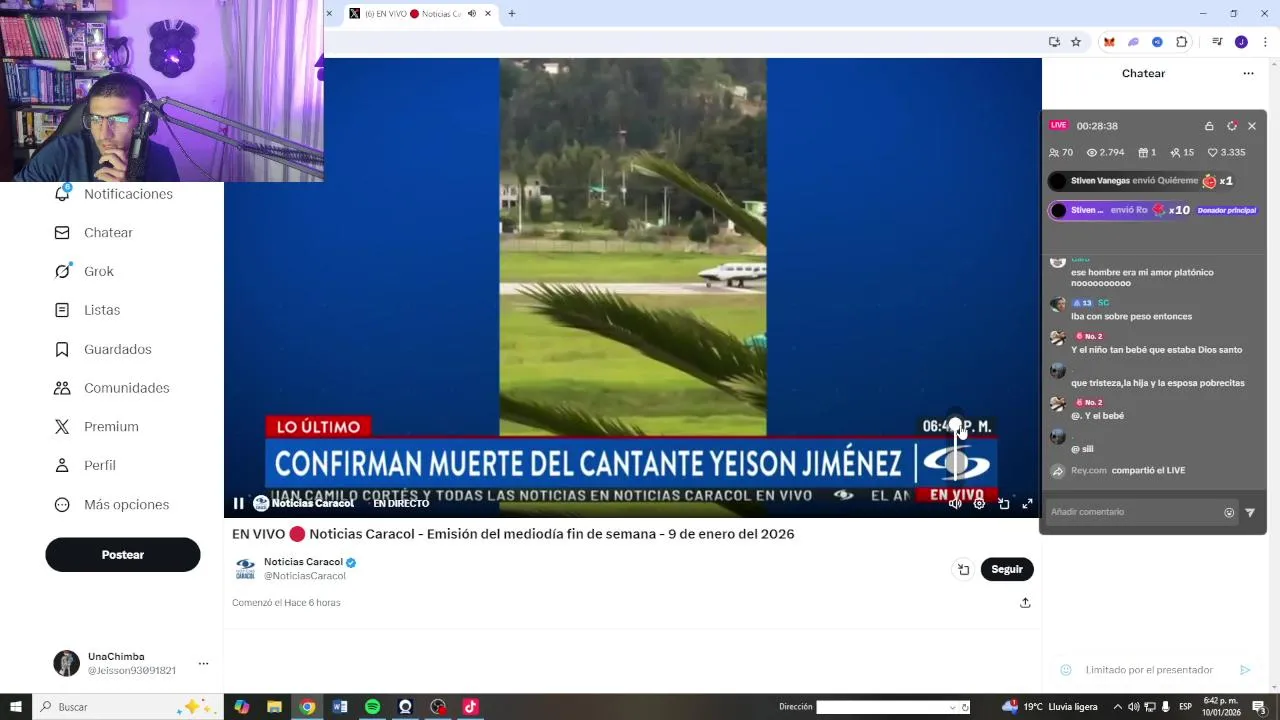Click the Premium X logo icon
This screenshot has height=720, width=1280.
62,427
